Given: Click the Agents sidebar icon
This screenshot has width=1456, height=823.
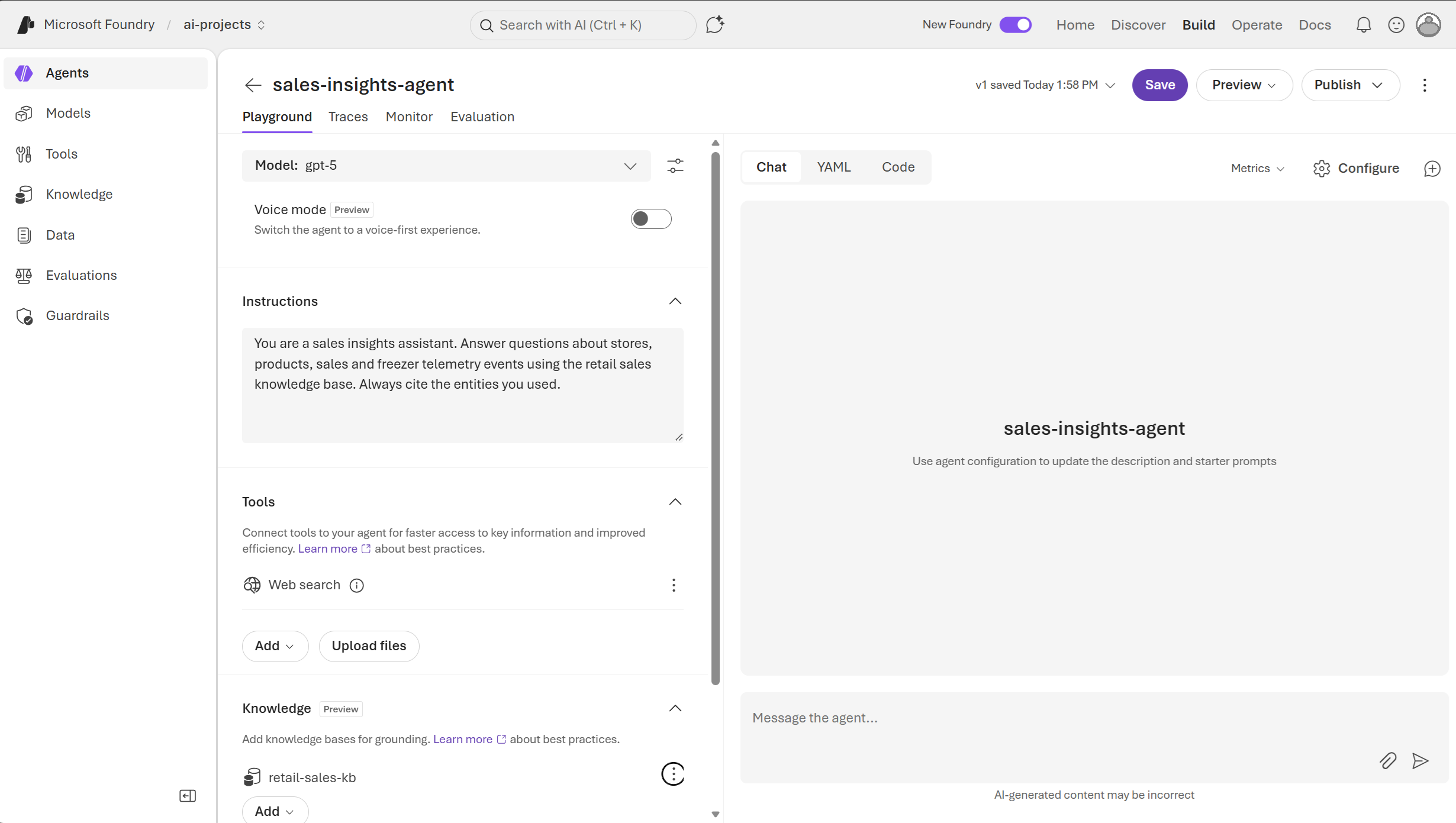Looking at the screenshot, I should (x=24, y=73).
